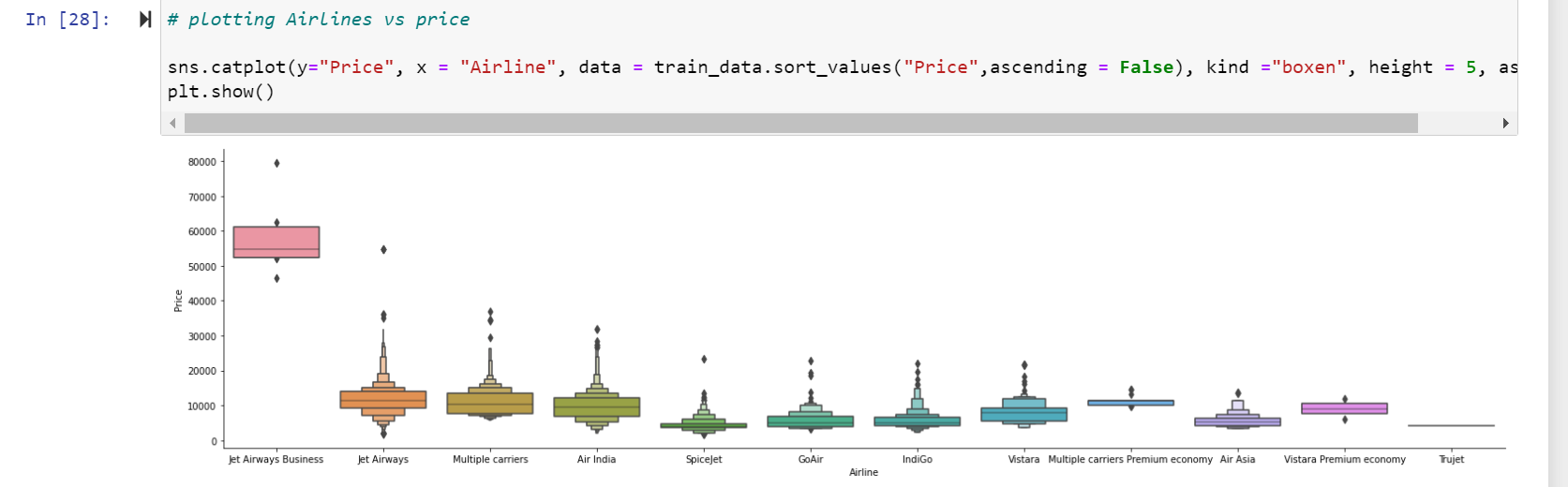Image resolution: width=1568 pixels, height=487 pixels.
Task: Click the right arrow of the code scrollbar
Action: [x=1506, y=124]
